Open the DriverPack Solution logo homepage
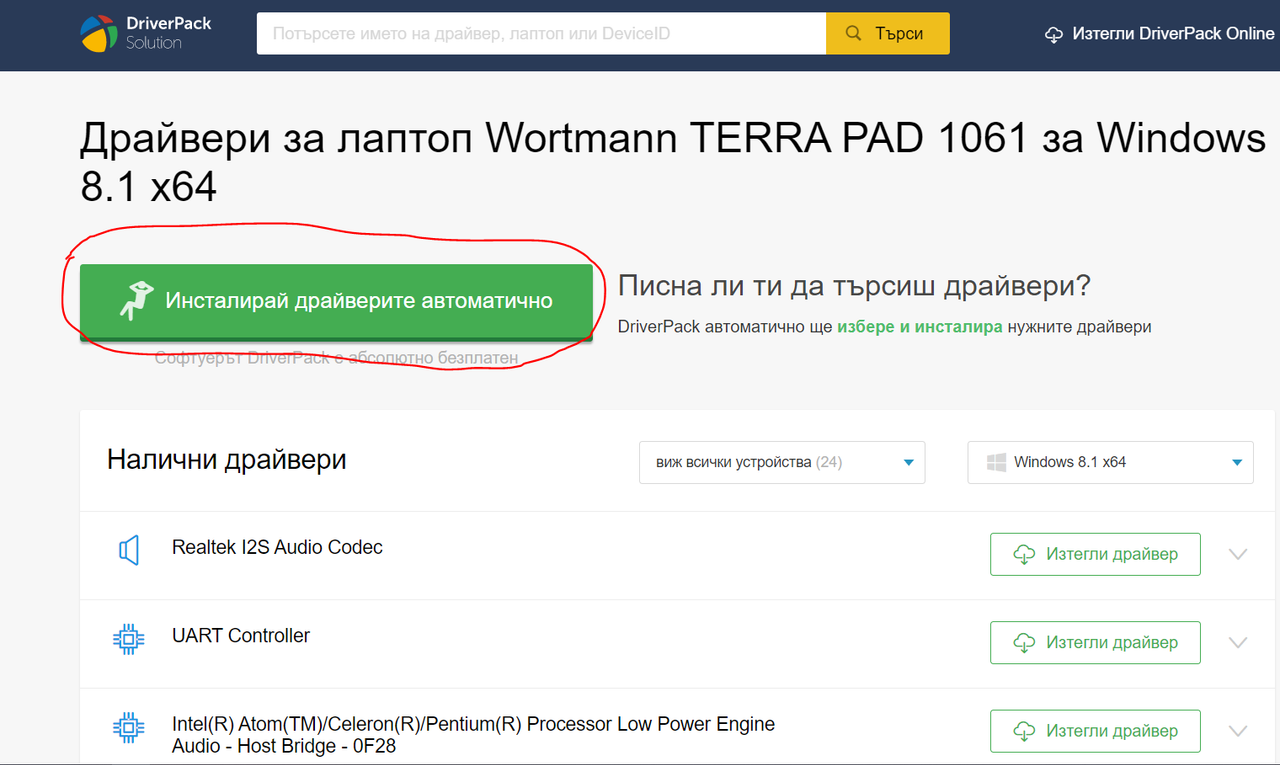 point(146,33)
